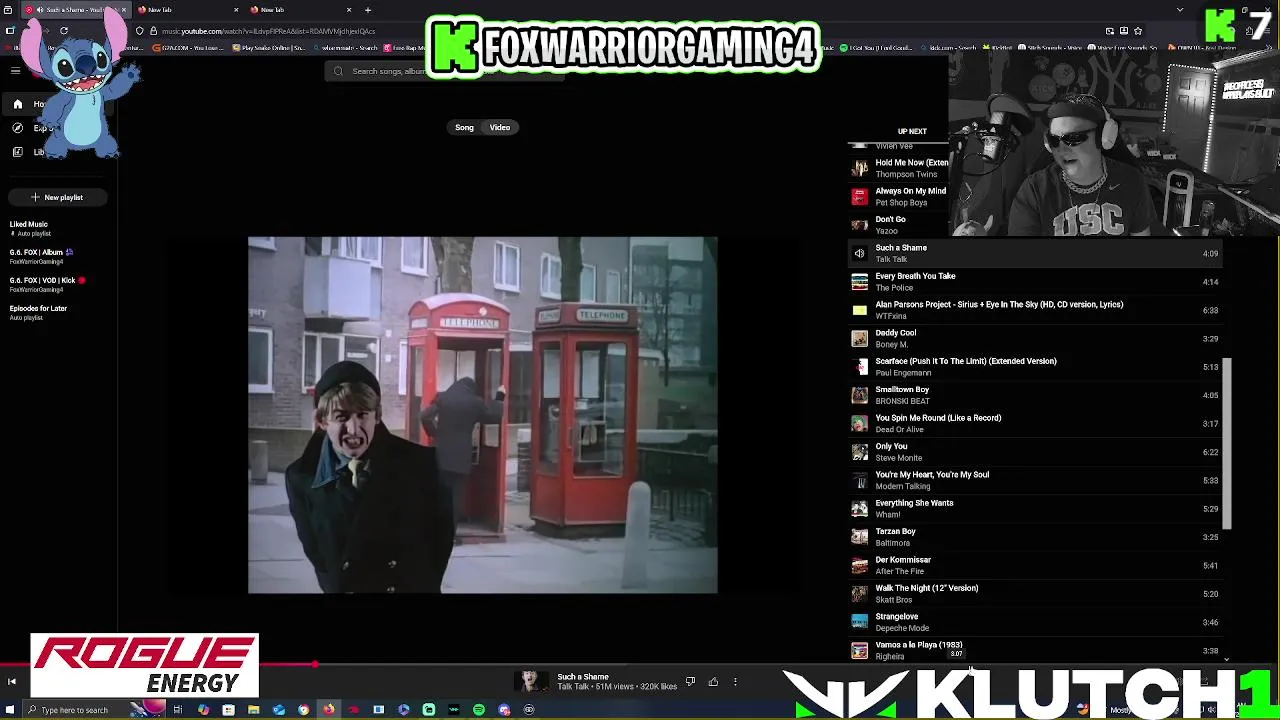1280x720 pixels.
Task: Play Scarface (Push It To The Limit)
Action: pos(1036,367)
